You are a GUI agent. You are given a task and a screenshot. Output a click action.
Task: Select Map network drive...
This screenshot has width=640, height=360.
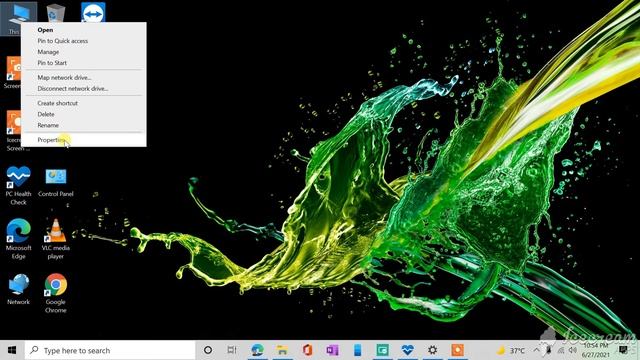[x=84, y=78]
